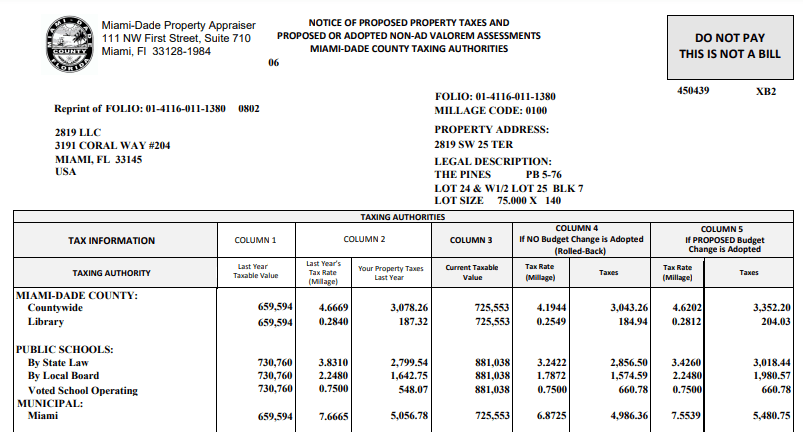Click the 'TAX INFORMATION' header cell
Image resolution: width=803 pixels, height=432 pixels.
[x=116, y=240]
